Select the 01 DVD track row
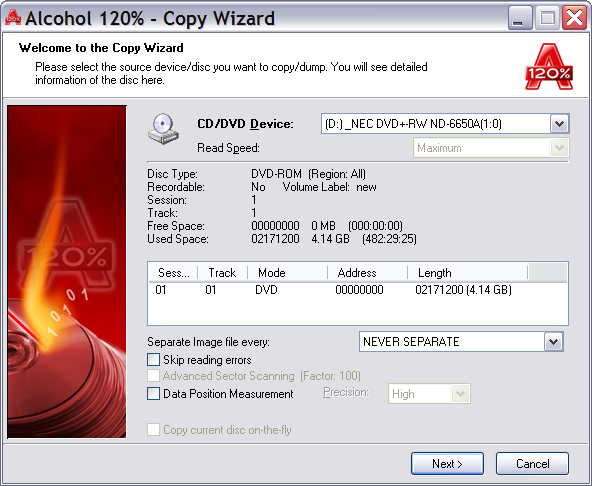Viewport: 592px width, 486px height. (358, 290)
